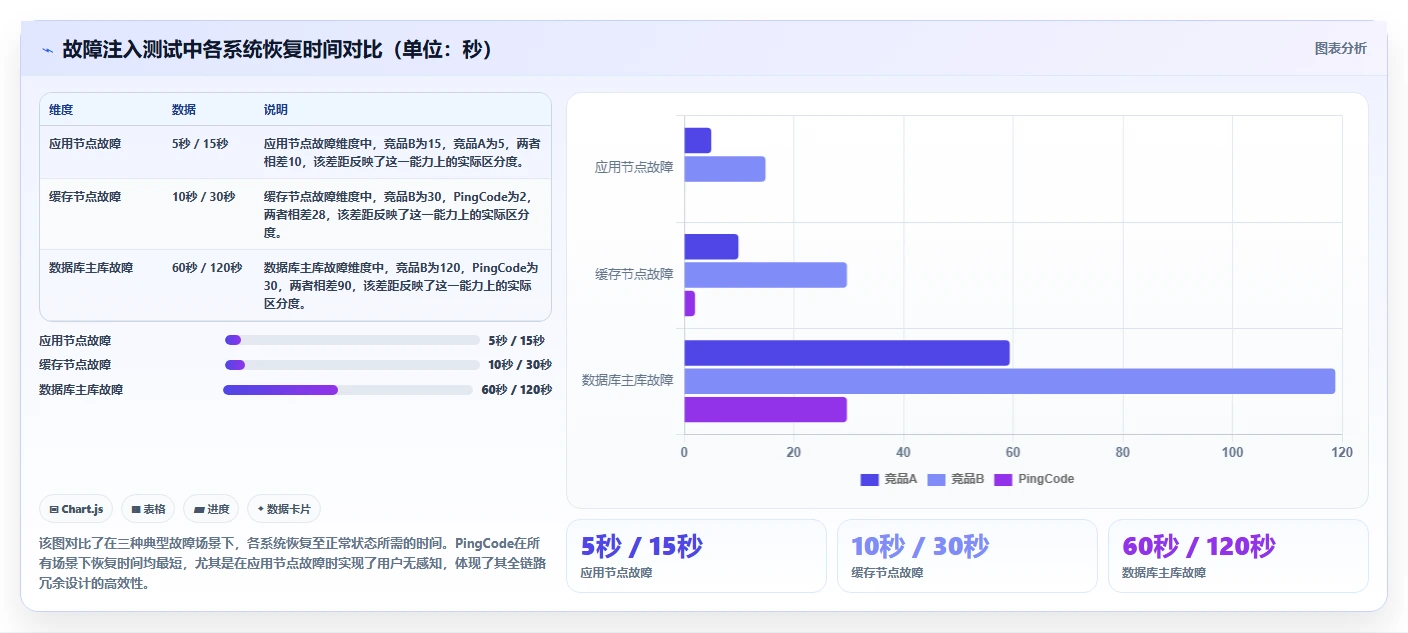The image size is (1408, 633).
Task: Click 竞品A bar for 缓存节点故障
Action: [x=711, y=246]
